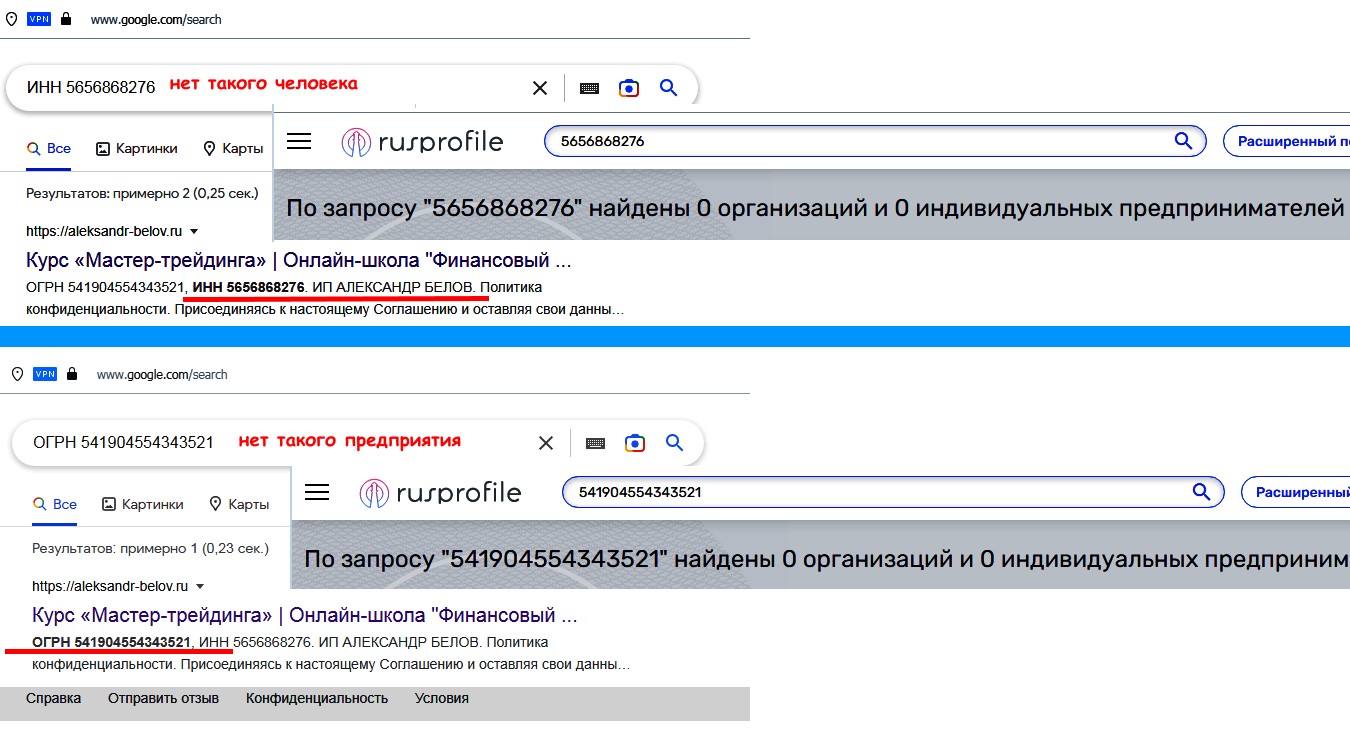Screen dimensions: 1350x750
Task: Select Все tab under ОГРН search
Action: 55,504
